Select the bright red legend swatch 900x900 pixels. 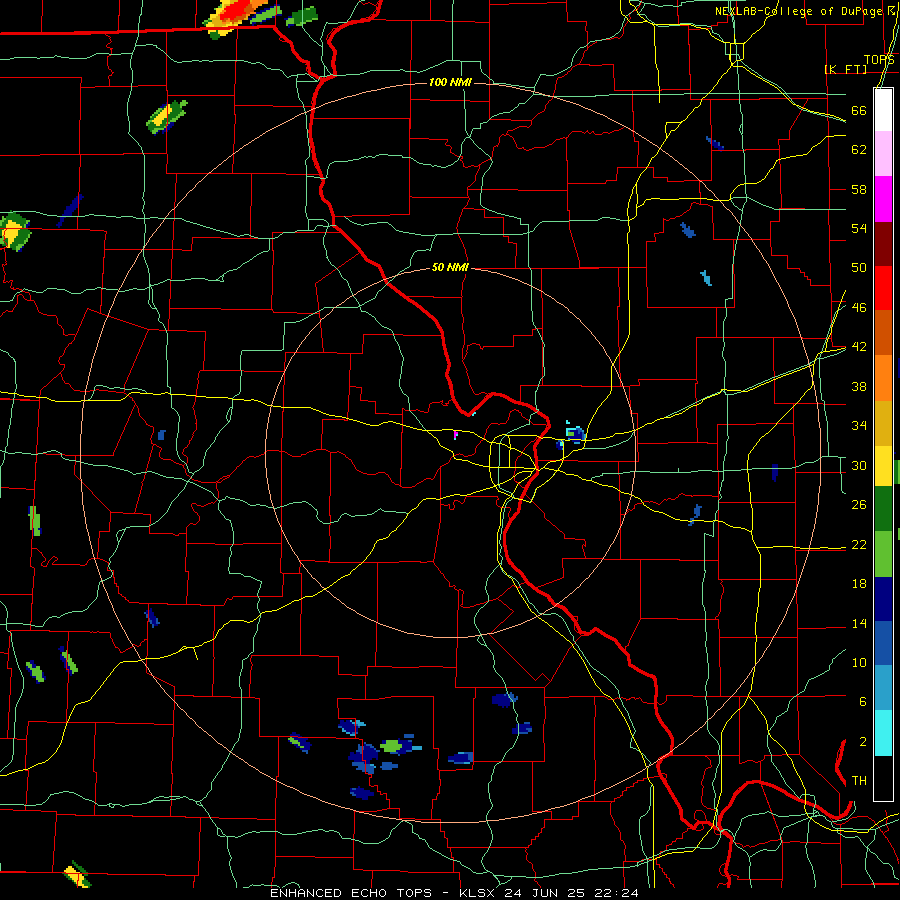click(883, 289)
